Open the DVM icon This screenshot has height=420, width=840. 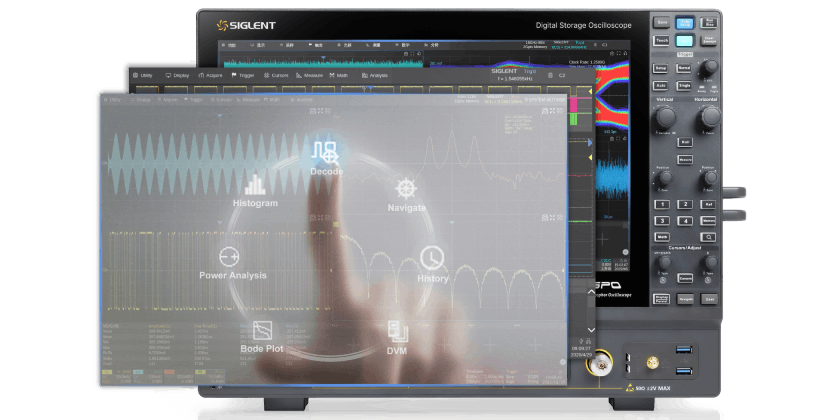coord(397,332)
